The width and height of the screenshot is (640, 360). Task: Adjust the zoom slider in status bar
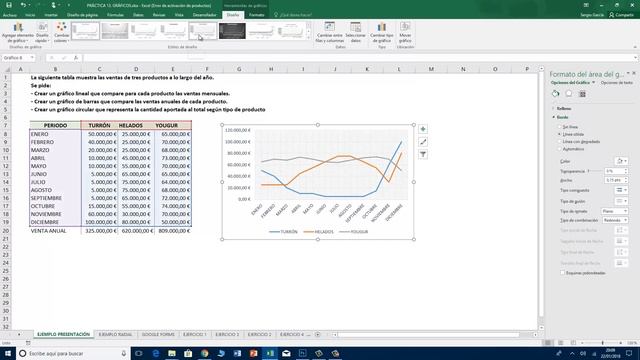[x=602, y=343]
